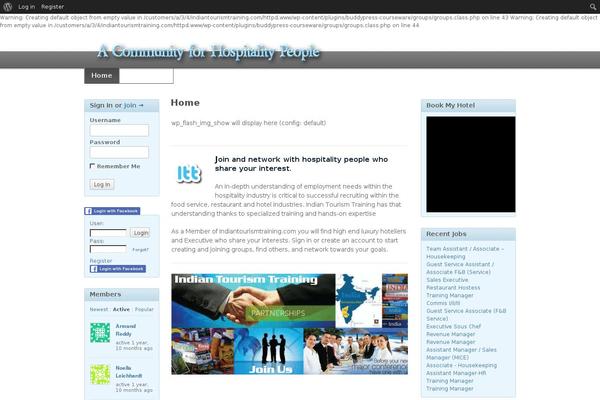Viewport: 600px width, 400px height.
Task: Focus the Password input field
Action: tap(119, 152)
